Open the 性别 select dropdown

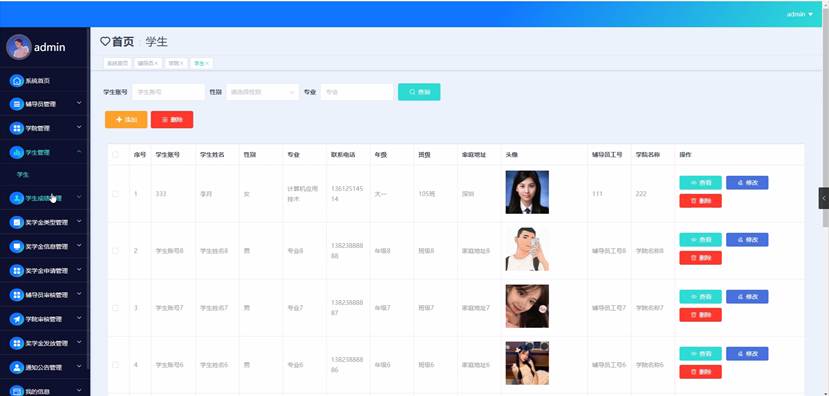tap(262, 92)
